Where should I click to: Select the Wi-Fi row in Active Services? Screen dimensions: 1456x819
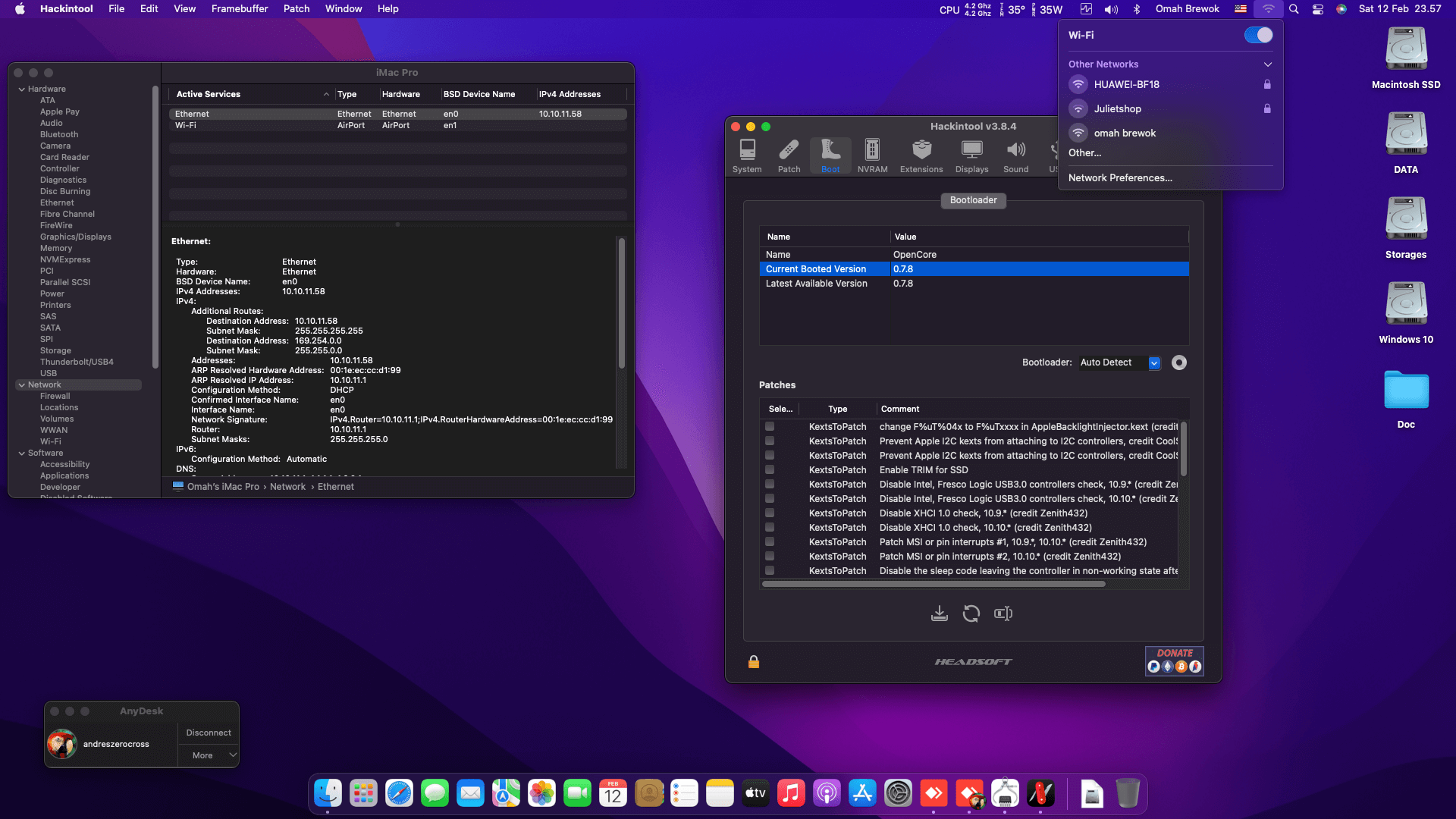[398, 126]
